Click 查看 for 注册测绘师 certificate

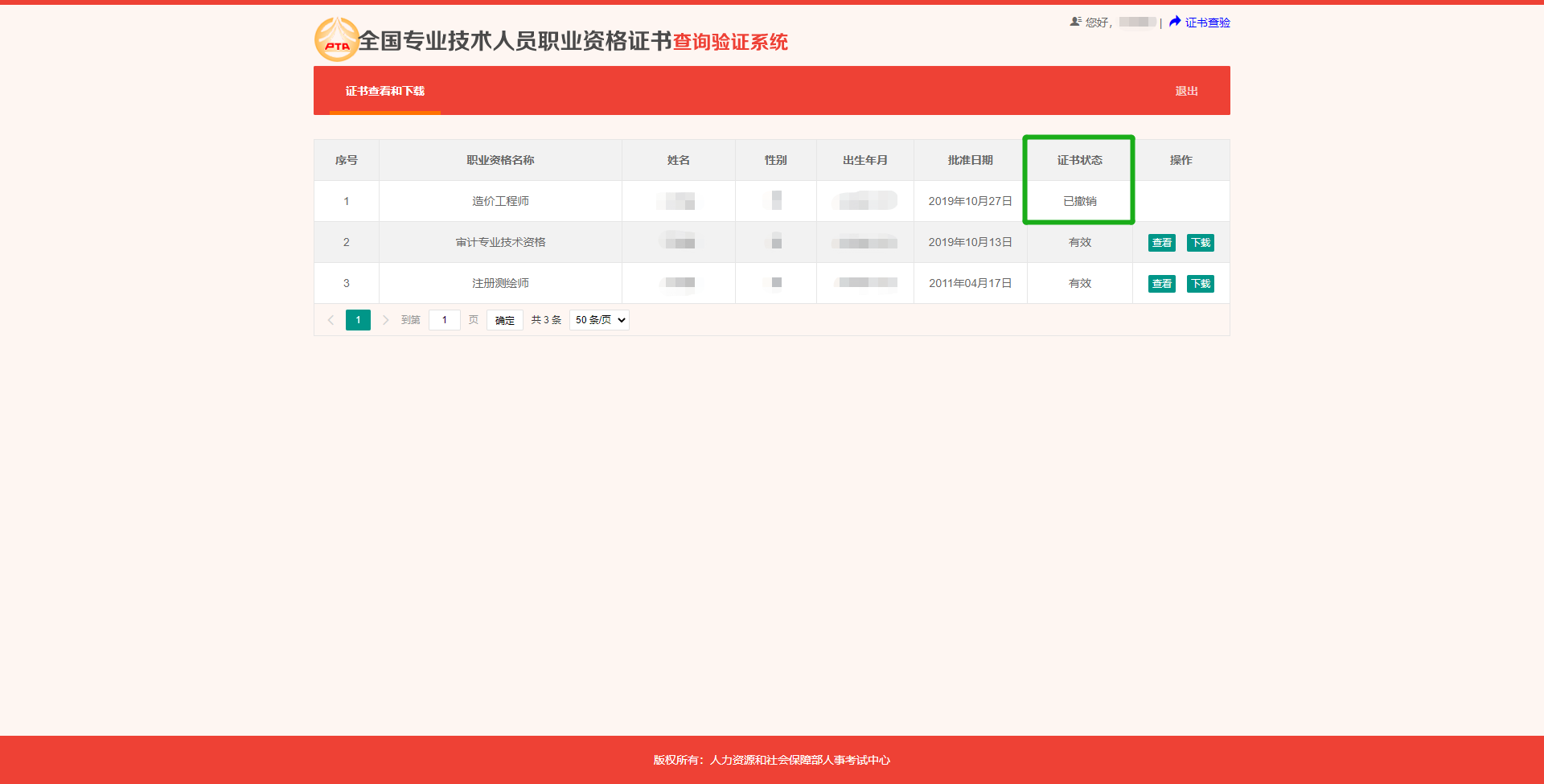tap(1161, 283)
